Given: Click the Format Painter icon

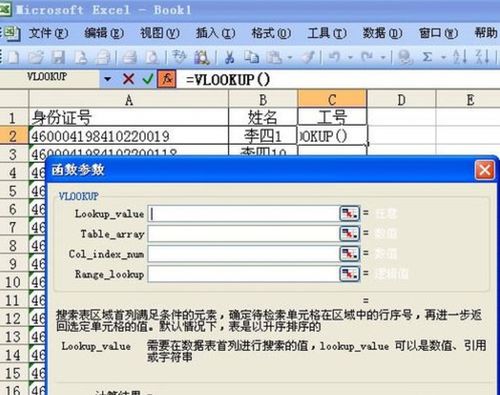Looking at the screenshot, I should [308, 57].
